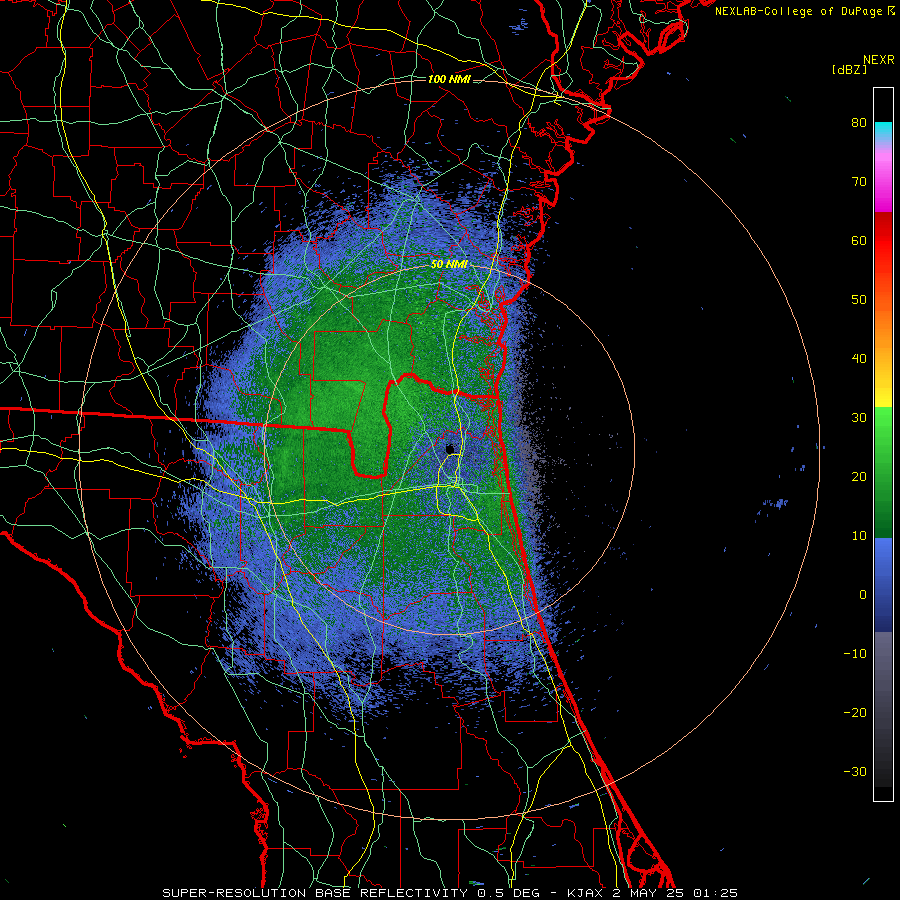Click the 30 value on the dBZ scale
This screenshot has width=900, height=900.
pyautogui.click(x=859, y=418)
